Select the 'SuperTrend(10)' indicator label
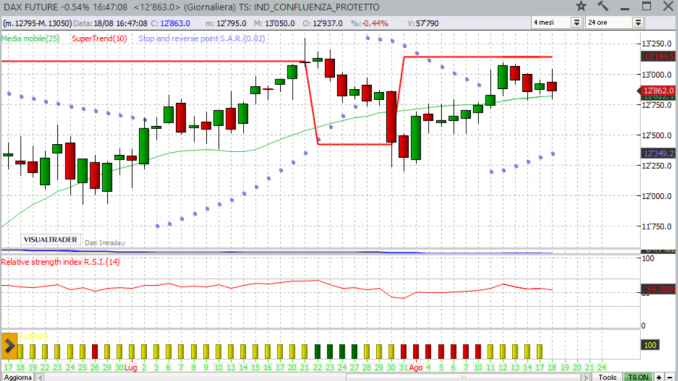The width and height of the screenshot is (678, 381). click(99, 38)
